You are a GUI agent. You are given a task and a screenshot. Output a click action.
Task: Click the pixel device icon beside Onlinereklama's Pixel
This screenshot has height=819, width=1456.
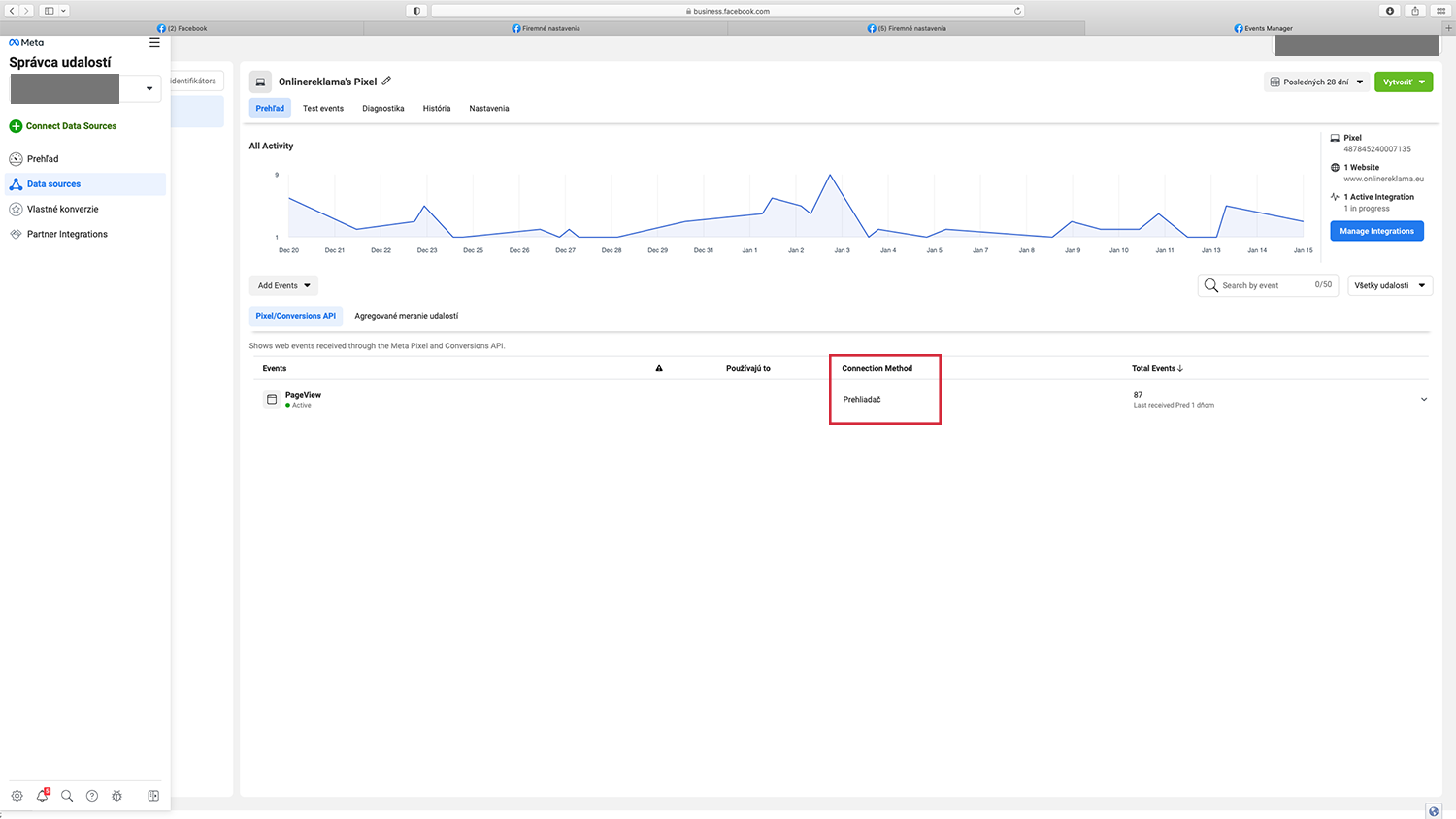point(260,82)
